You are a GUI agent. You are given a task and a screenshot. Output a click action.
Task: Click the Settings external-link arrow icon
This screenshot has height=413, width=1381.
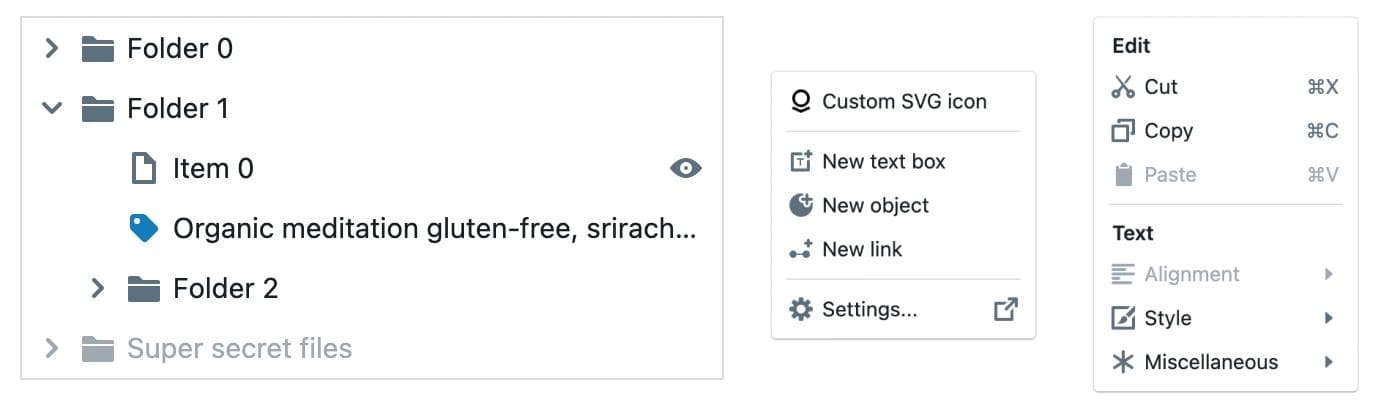[1005, 310]
